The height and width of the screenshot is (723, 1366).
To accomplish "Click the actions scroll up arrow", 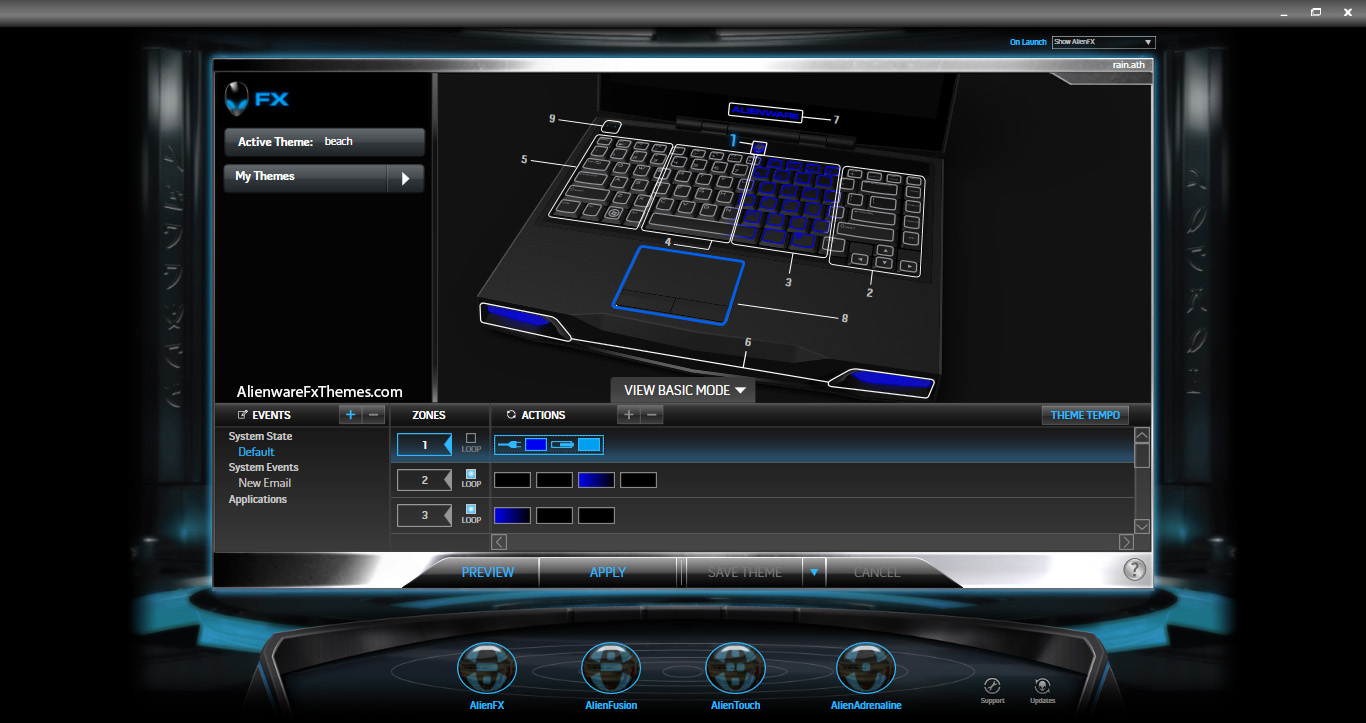I will pos(1142,435).
